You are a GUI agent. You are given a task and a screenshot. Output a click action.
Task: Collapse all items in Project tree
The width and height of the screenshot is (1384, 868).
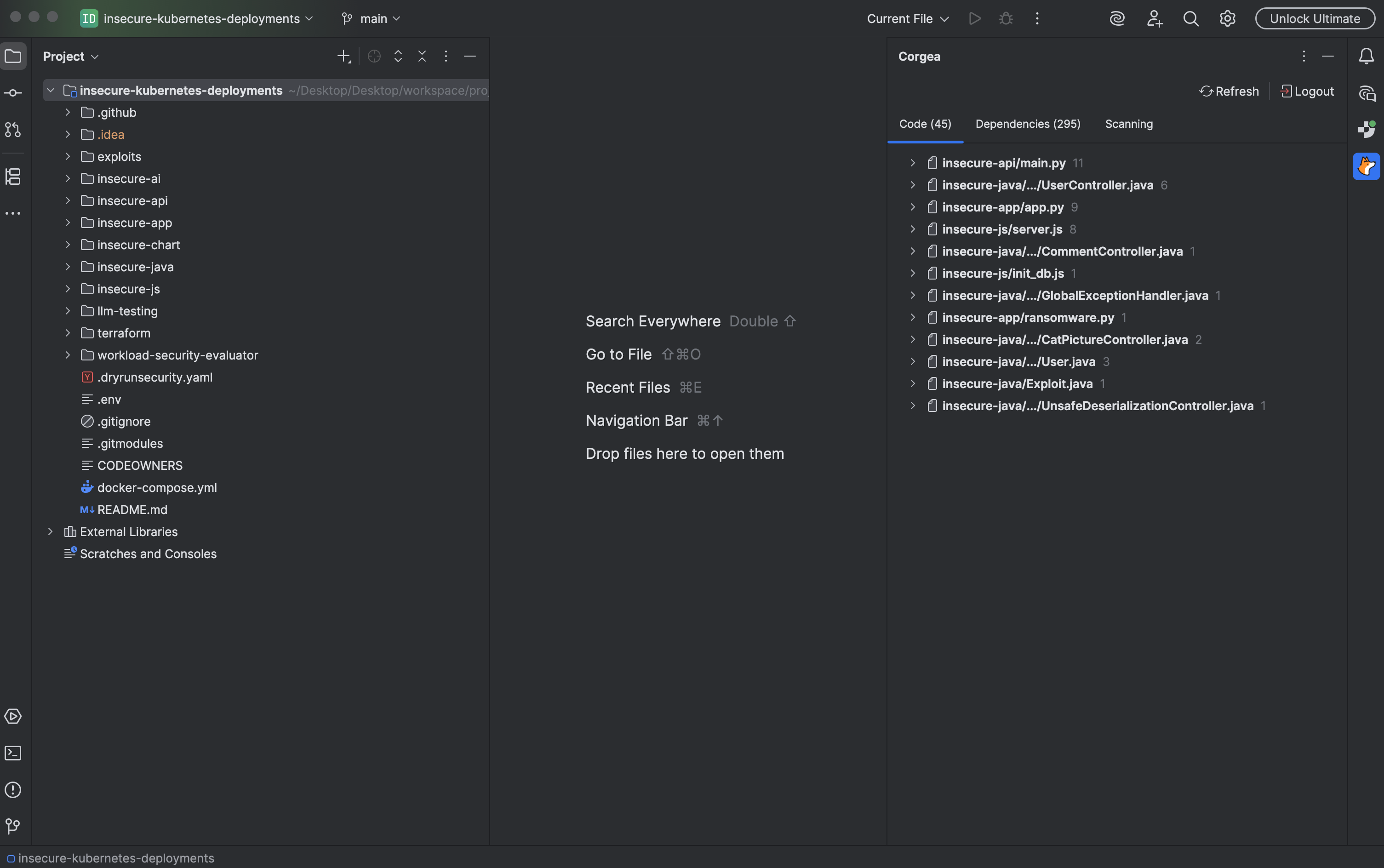pos(423,56)
